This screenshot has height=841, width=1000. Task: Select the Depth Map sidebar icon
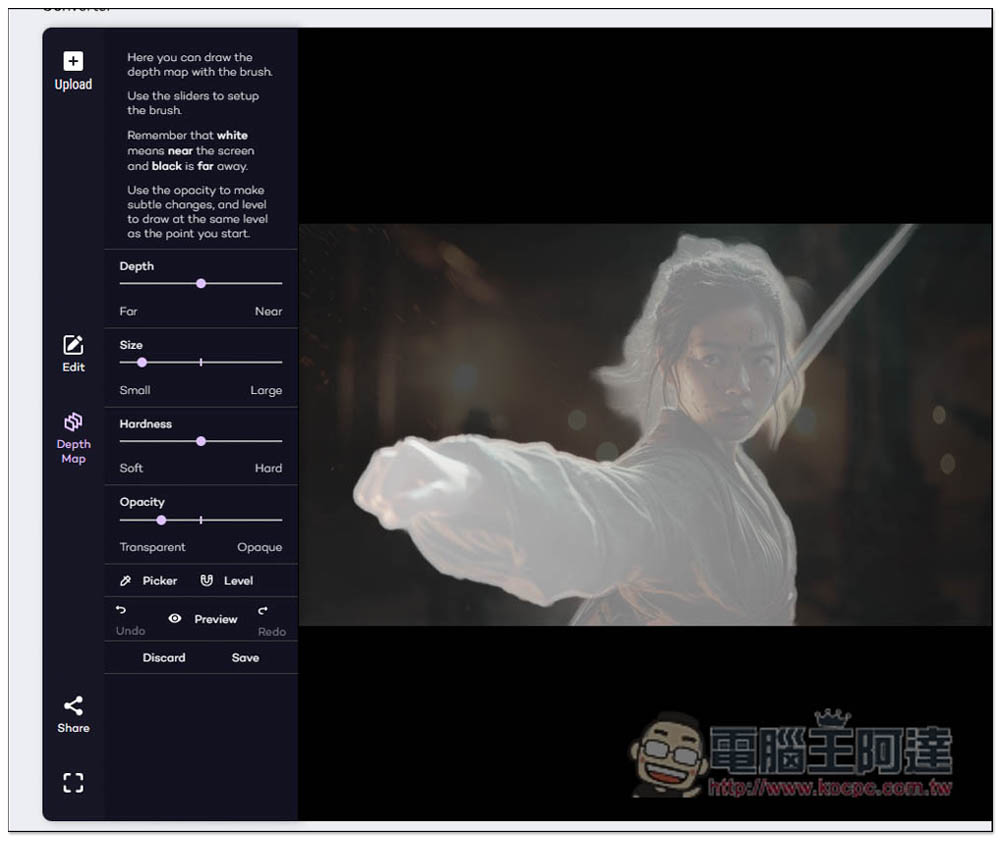[x=73, y=422]
